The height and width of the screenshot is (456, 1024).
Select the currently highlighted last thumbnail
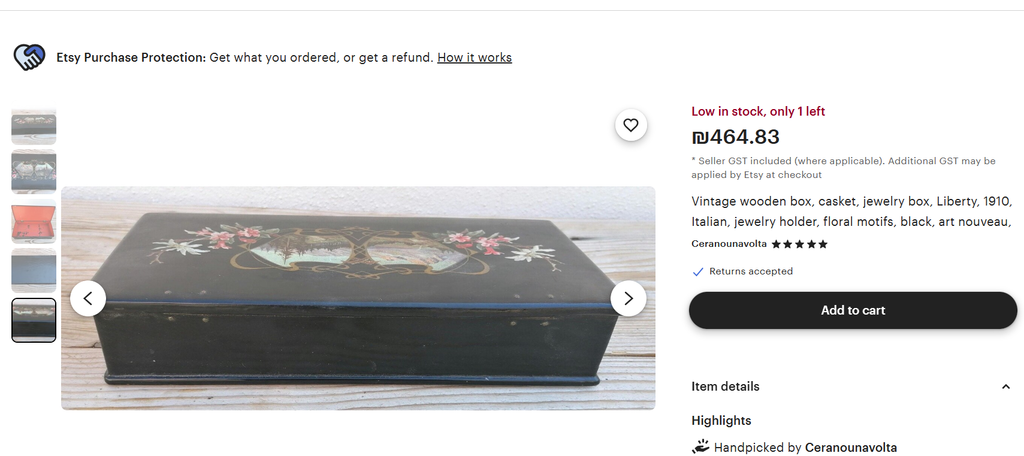point(34,320)
